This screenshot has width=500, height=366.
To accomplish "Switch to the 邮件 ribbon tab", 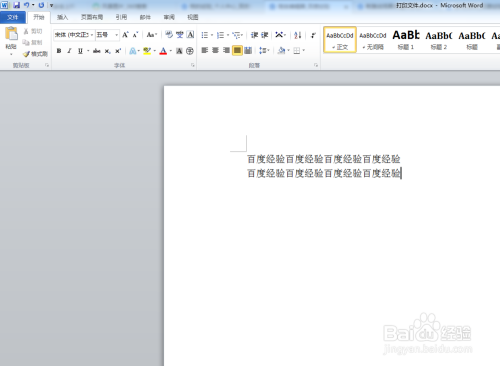I will (x=145, y=17).
